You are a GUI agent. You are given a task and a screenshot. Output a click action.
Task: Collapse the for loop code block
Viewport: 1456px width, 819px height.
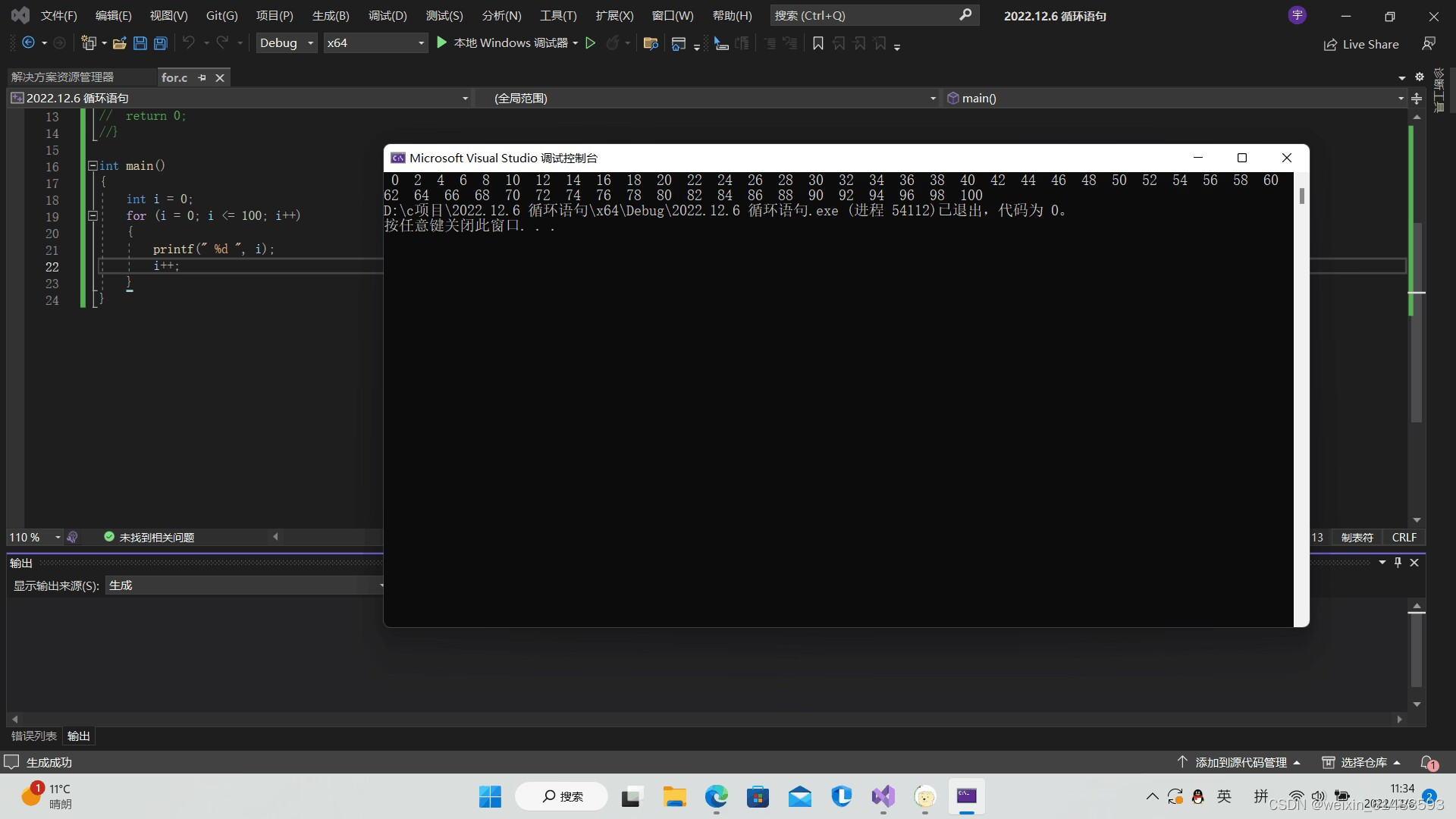pos(93,215)
